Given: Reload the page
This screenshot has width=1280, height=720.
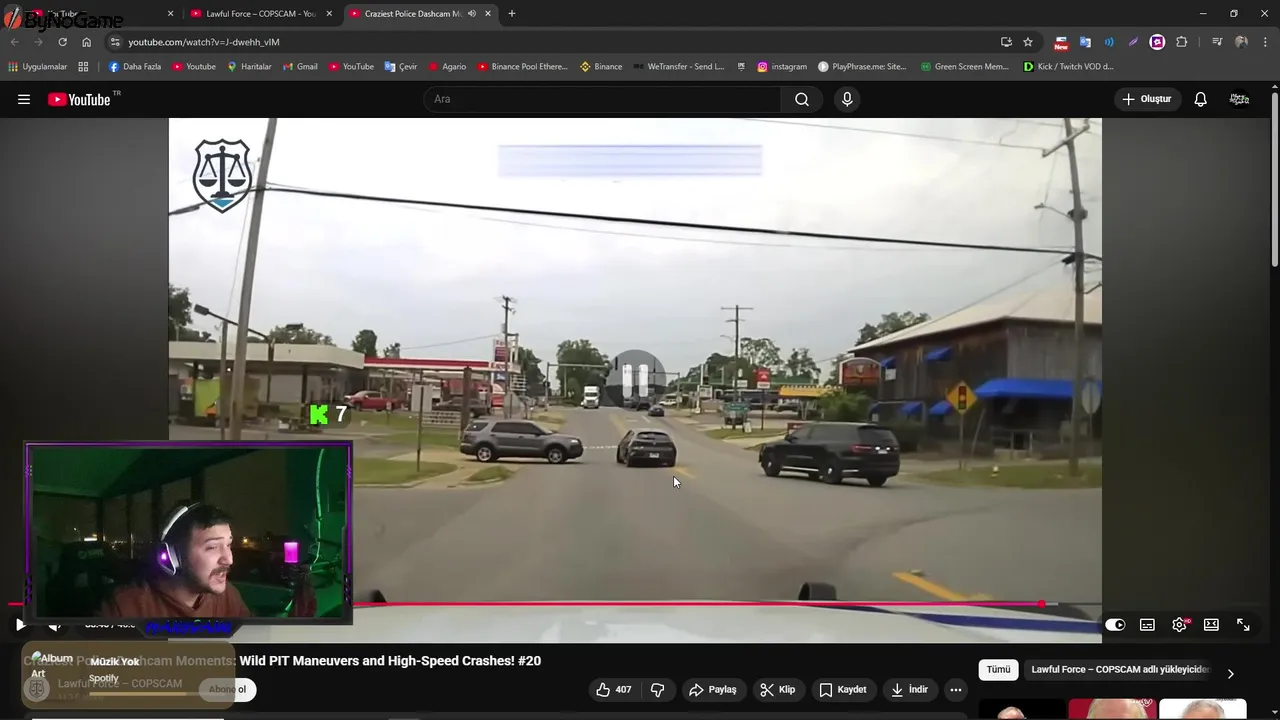Looking at the screenshot, I should (62, 42).
